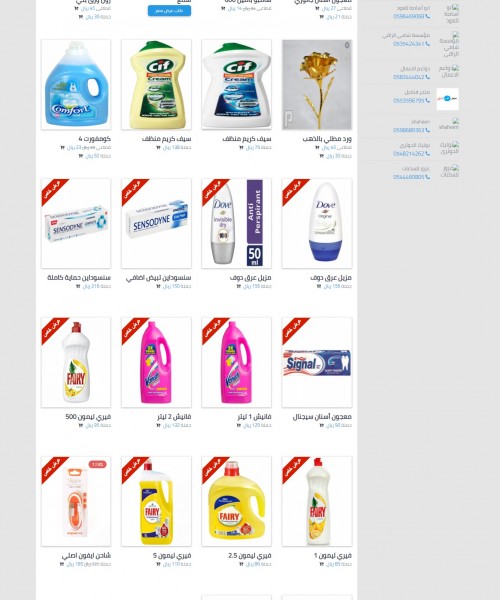500x600 pixels.
Task: Click the phone icon beside 0553596795
Action: (x=427, y=101)
